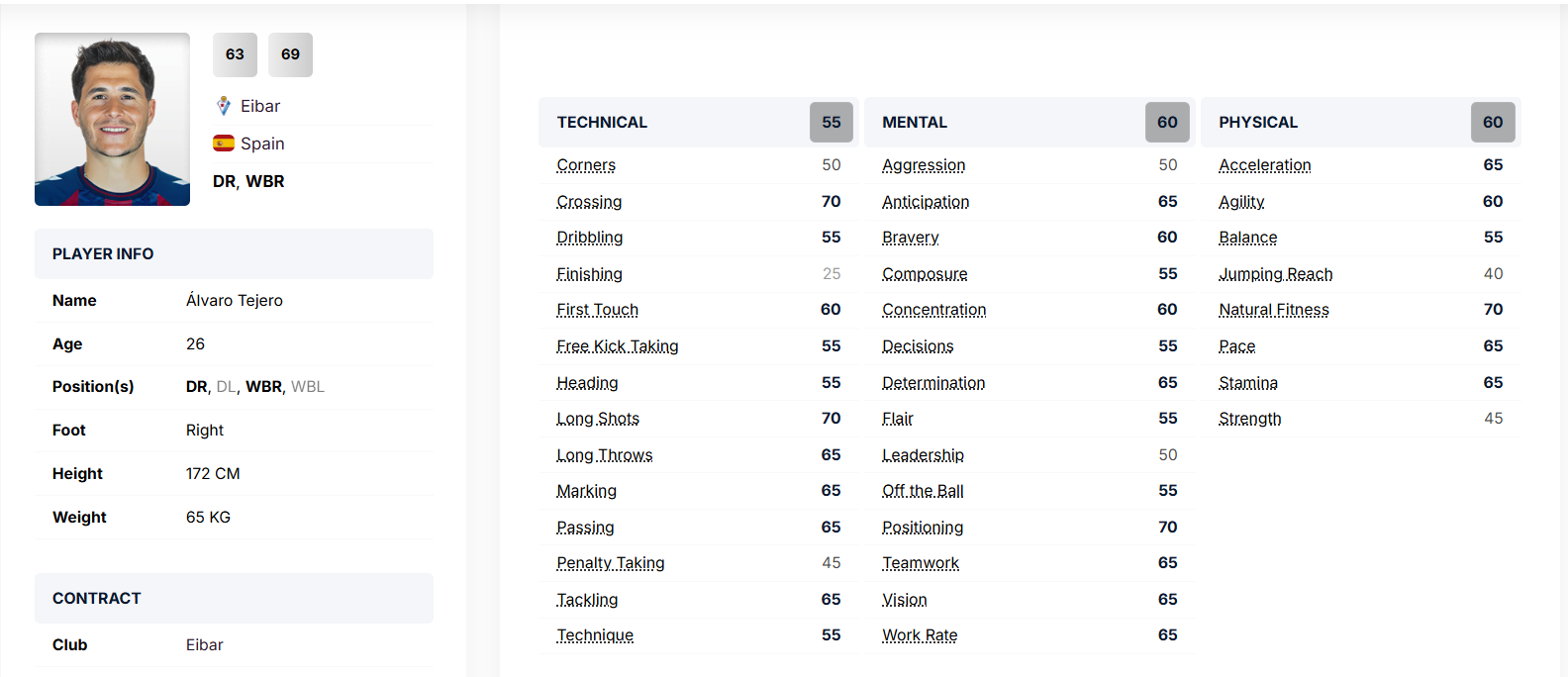The width and height of the screenshot is (1568, 677).
Task: Click the Penalty Taking attribute
Action: coord(610,563)
